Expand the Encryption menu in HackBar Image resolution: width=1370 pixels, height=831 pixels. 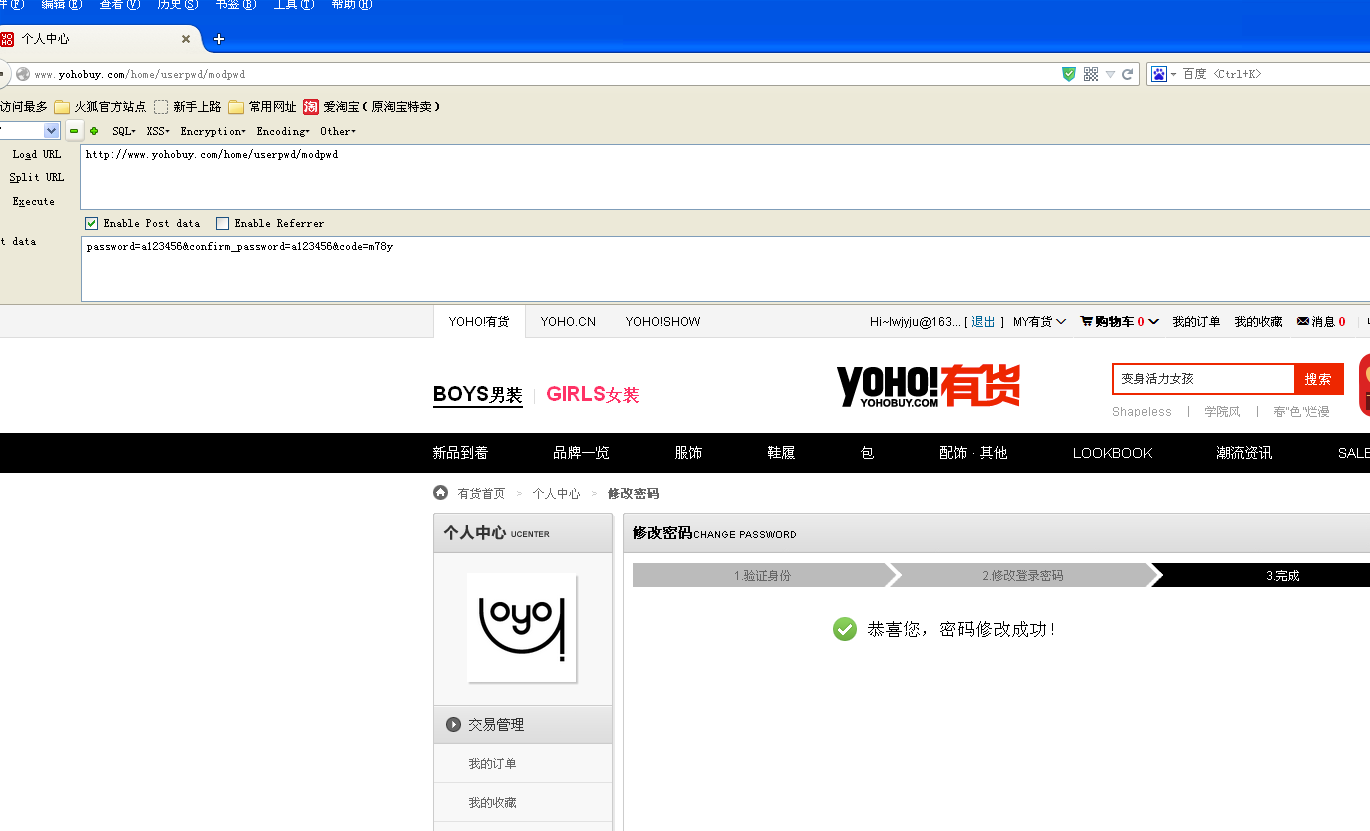click(x=213, y=131)
